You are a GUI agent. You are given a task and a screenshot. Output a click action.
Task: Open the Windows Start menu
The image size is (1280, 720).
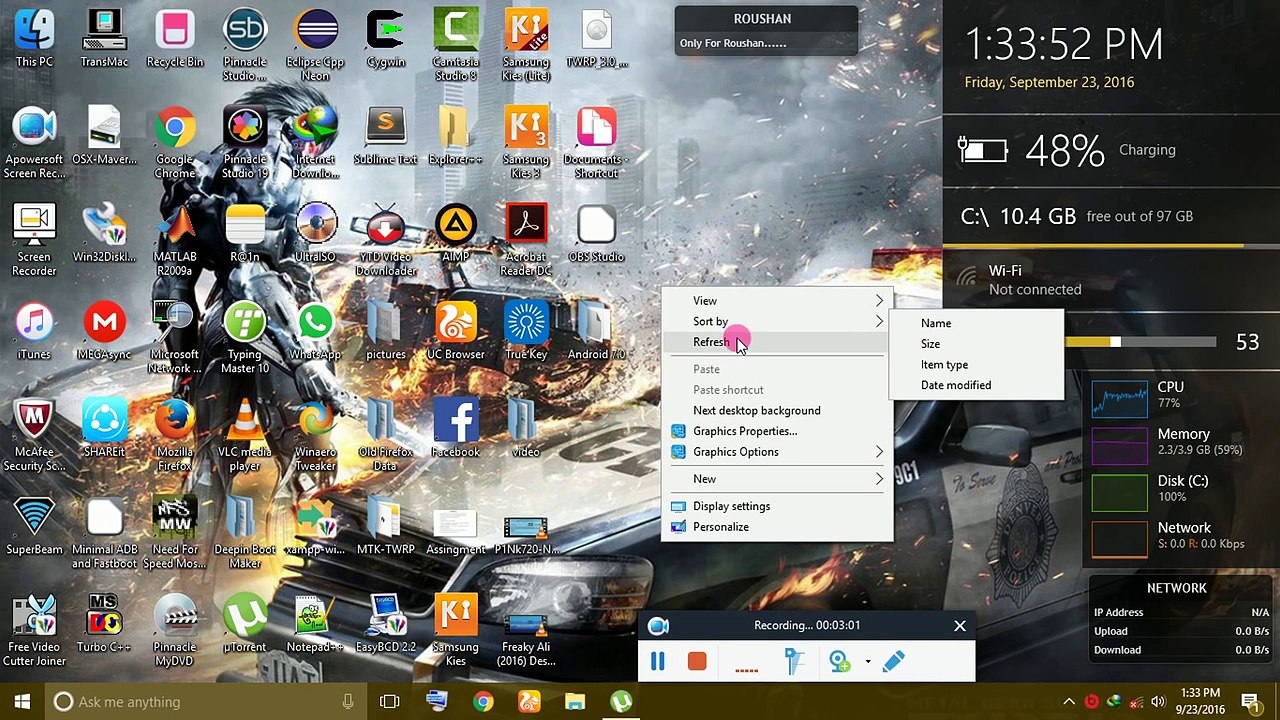(23, 702)
